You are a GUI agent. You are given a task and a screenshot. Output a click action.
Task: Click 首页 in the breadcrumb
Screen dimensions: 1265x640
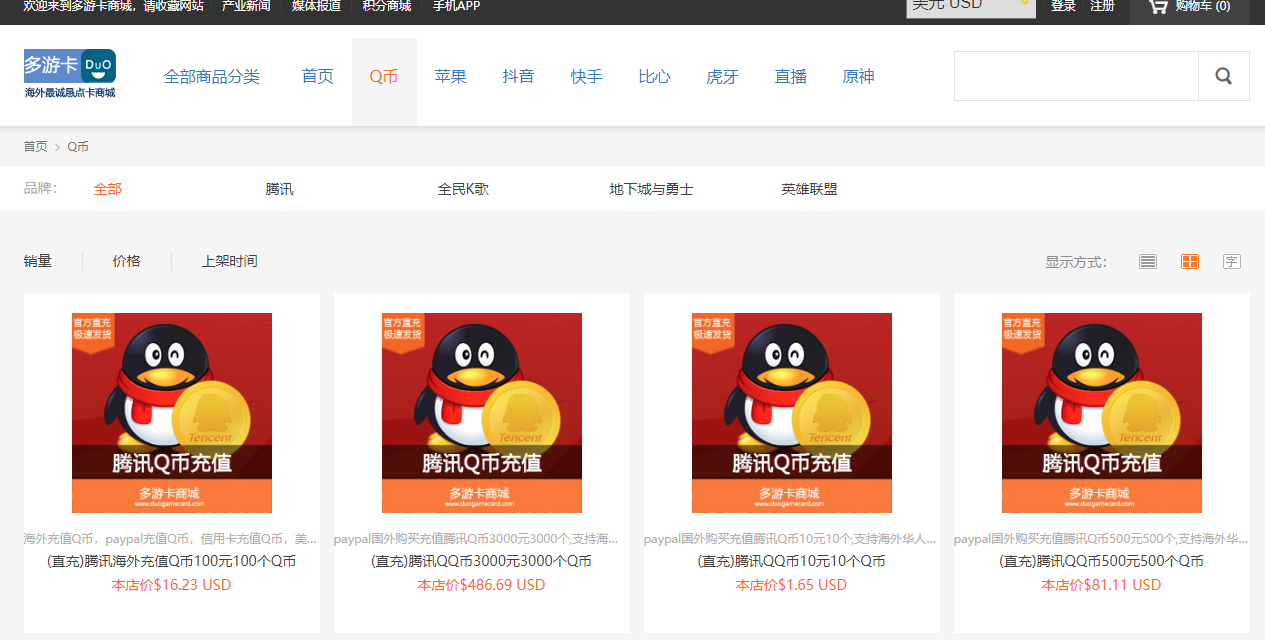point(36,147)
